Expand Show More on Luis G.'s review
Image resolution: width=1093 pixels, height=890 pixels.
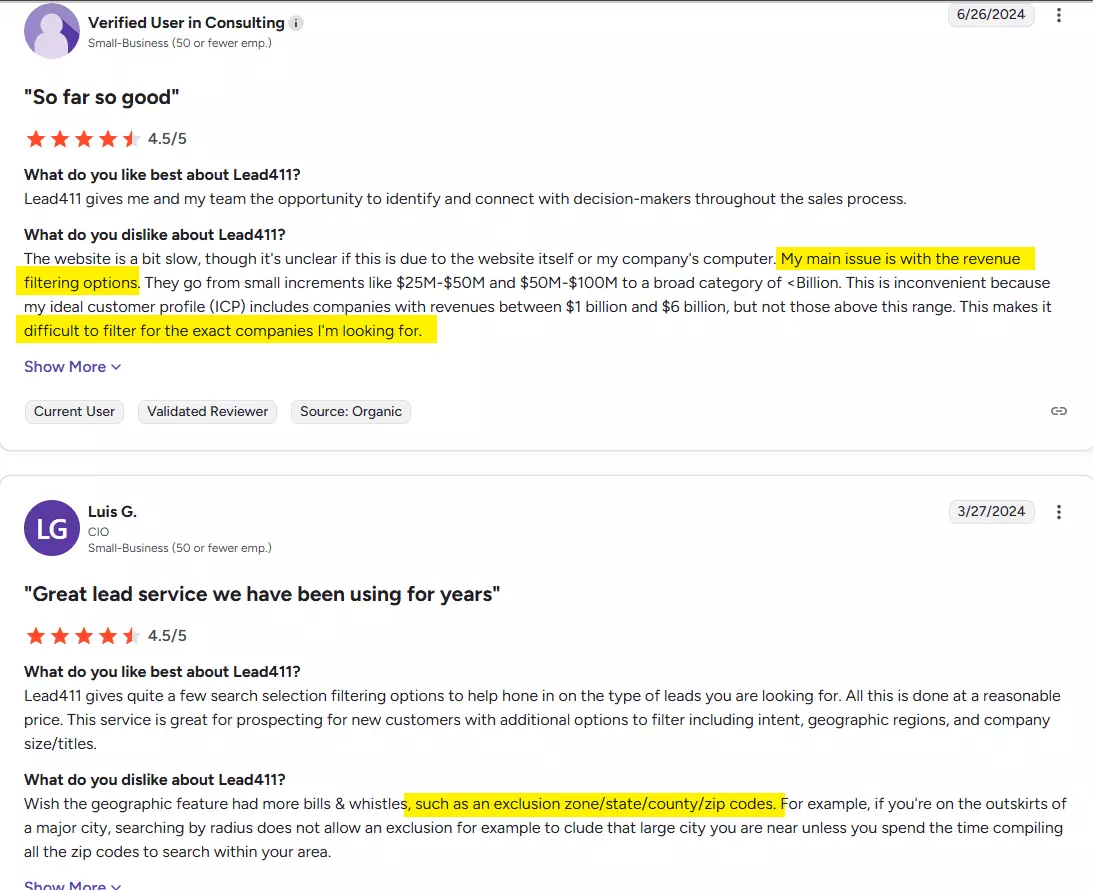[73, 884]
